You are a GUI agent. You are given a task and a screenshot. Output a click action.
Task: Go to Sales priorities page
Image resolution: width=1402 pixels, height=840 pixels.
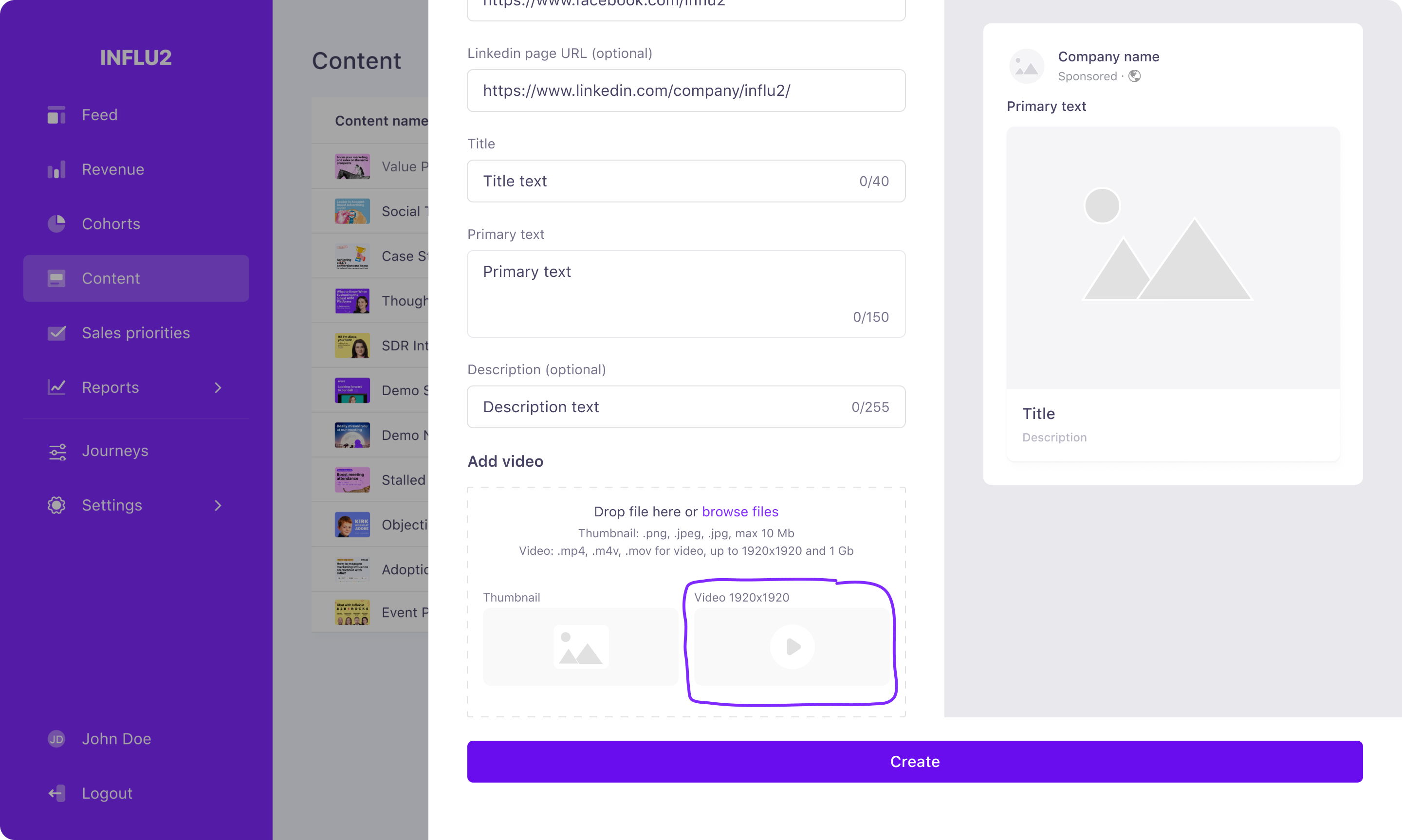point(136,333)
